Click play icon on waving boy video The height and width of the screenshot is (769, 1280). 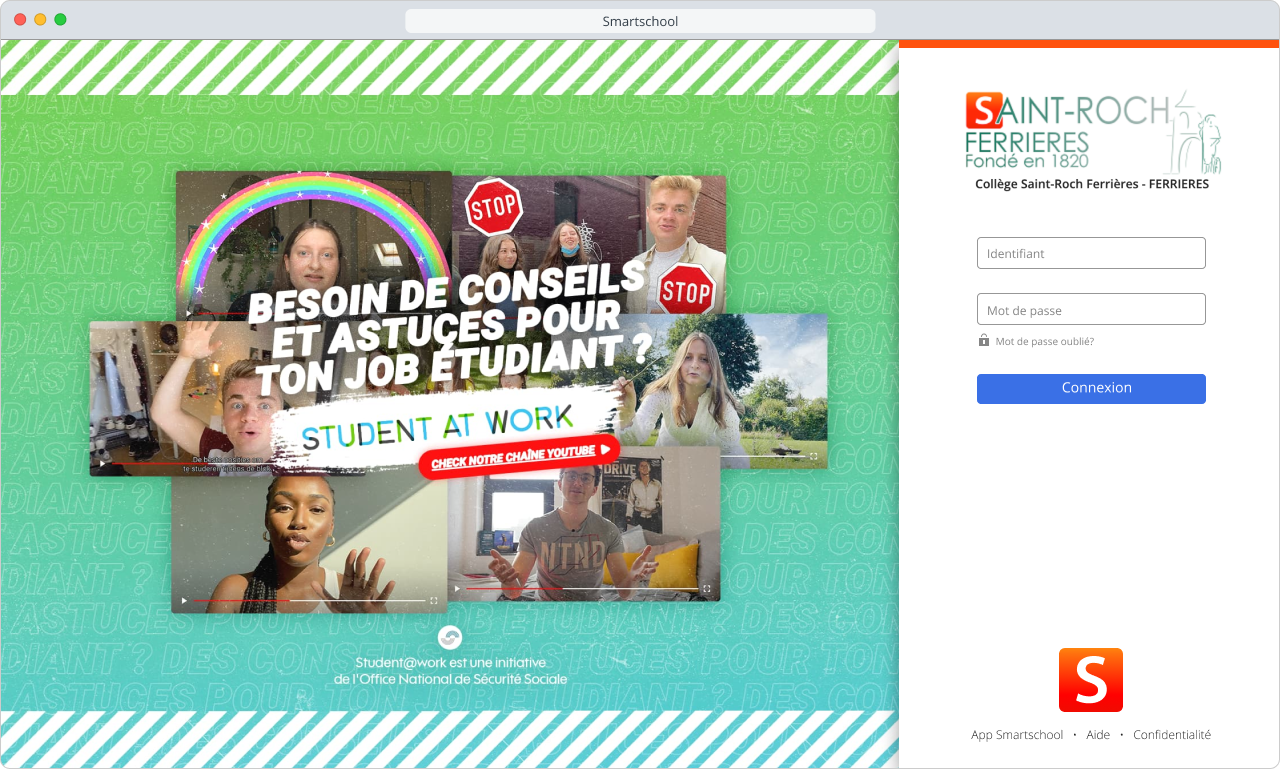pyautogui.click(x=102, y=464)
